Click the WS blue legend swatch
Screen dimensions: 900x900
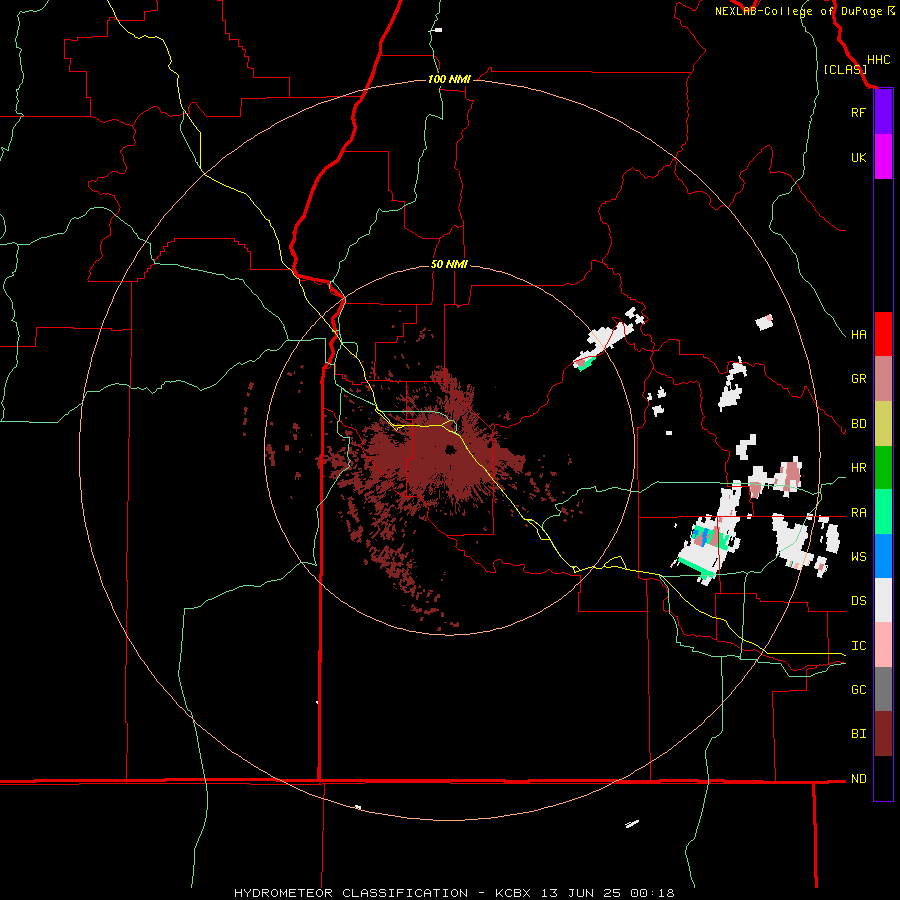tap(883, 556)
